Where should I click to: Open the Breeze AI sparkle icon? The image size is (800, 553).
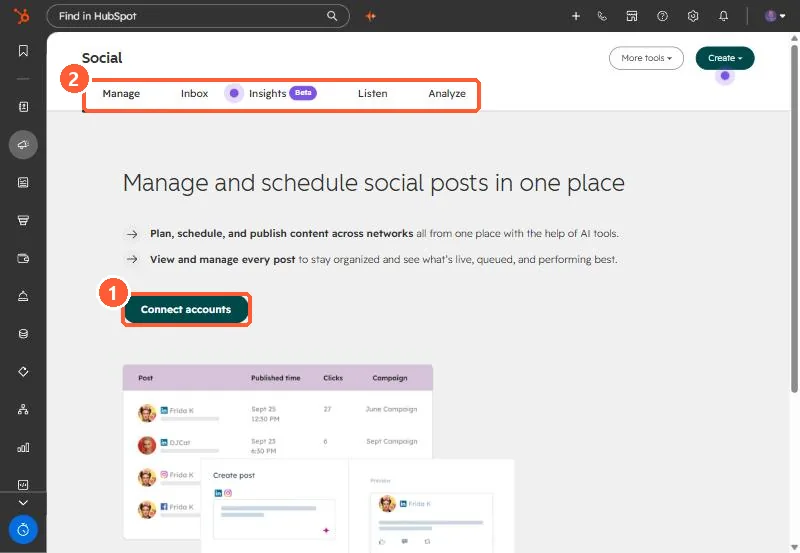click(x=371, y=16)
